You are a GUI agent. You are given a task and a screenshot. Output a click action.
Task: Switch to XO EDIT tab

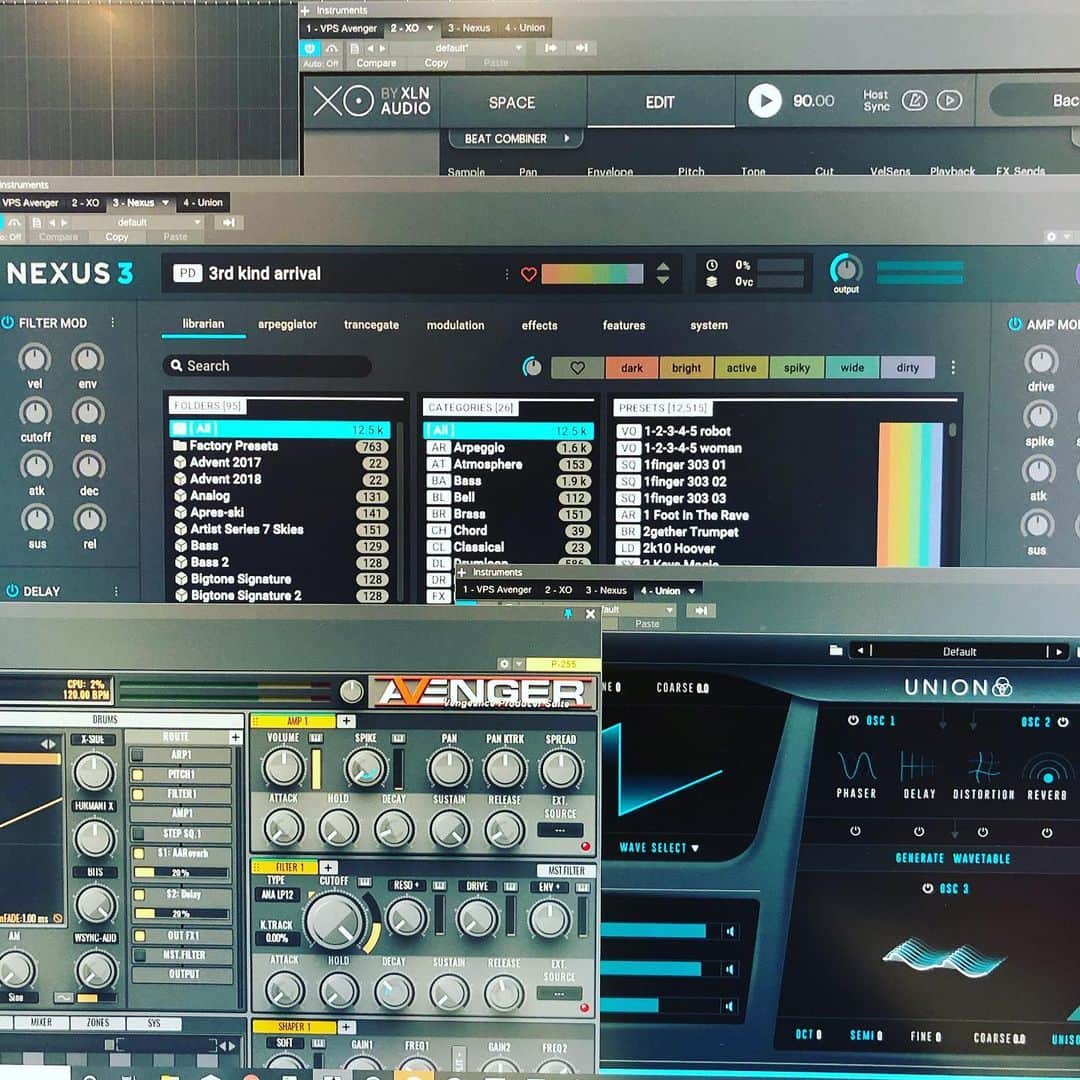[660, 102]
